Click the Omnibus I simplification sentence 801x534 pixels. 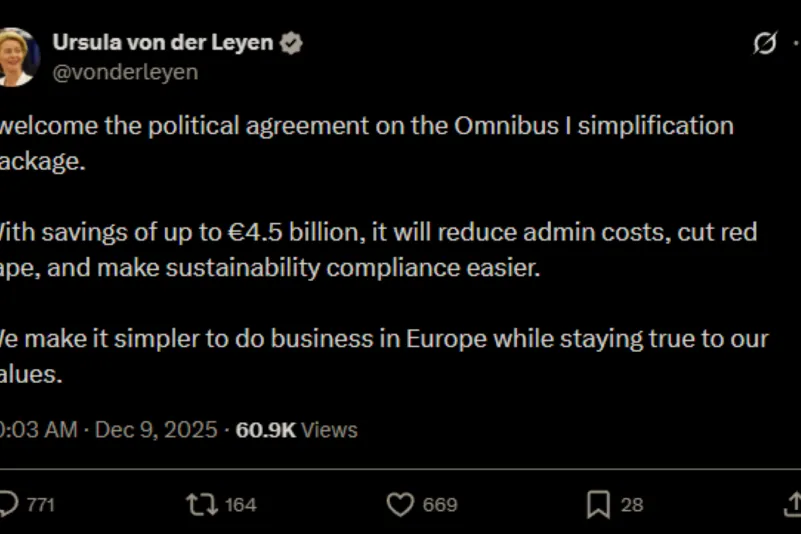tap(370, 127)
